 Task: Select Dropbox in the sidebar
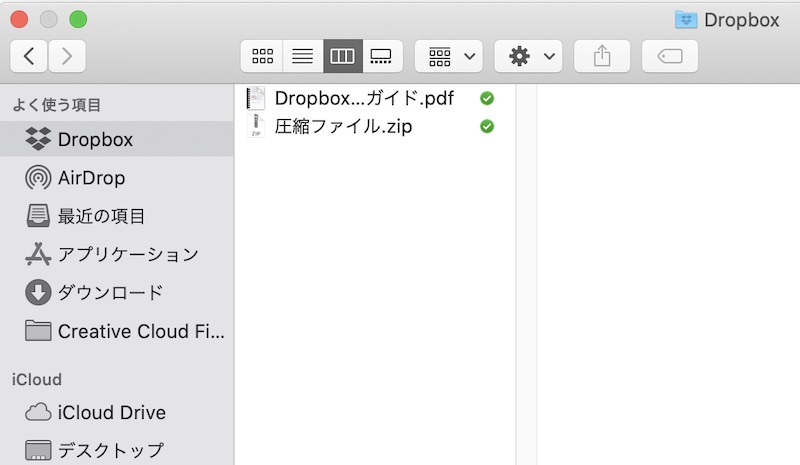(x=117, y=139)
